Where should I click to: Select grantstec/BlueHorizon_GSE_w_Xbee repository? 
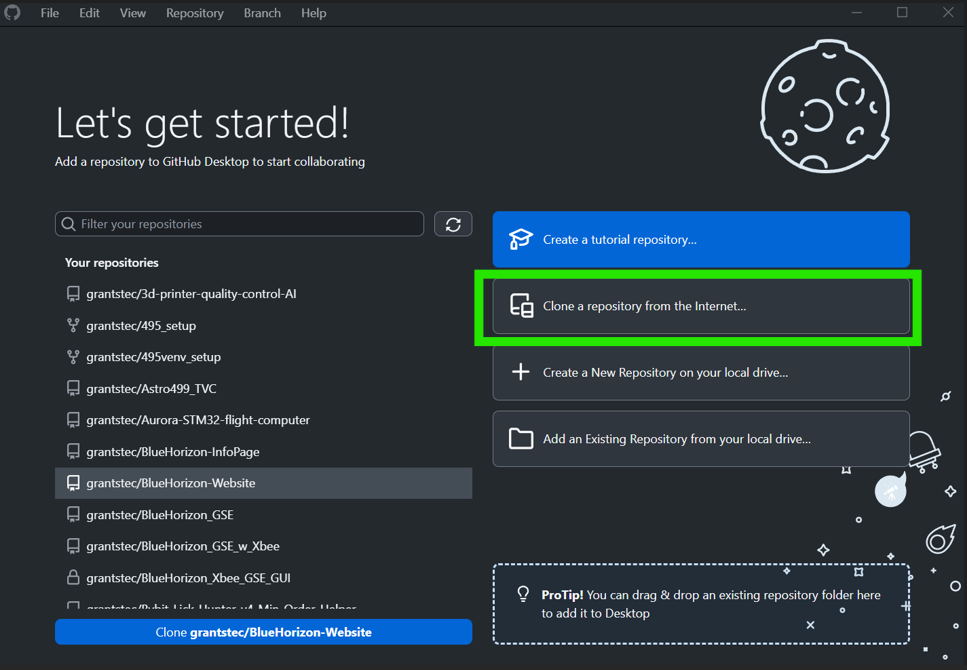point(263,546)
